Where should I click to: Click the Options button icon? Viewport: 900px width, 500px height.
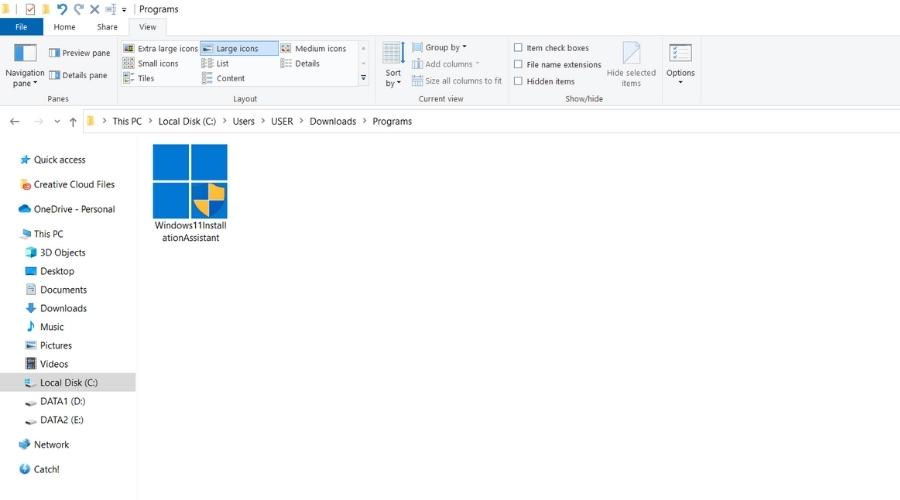[x=680, y=53]
